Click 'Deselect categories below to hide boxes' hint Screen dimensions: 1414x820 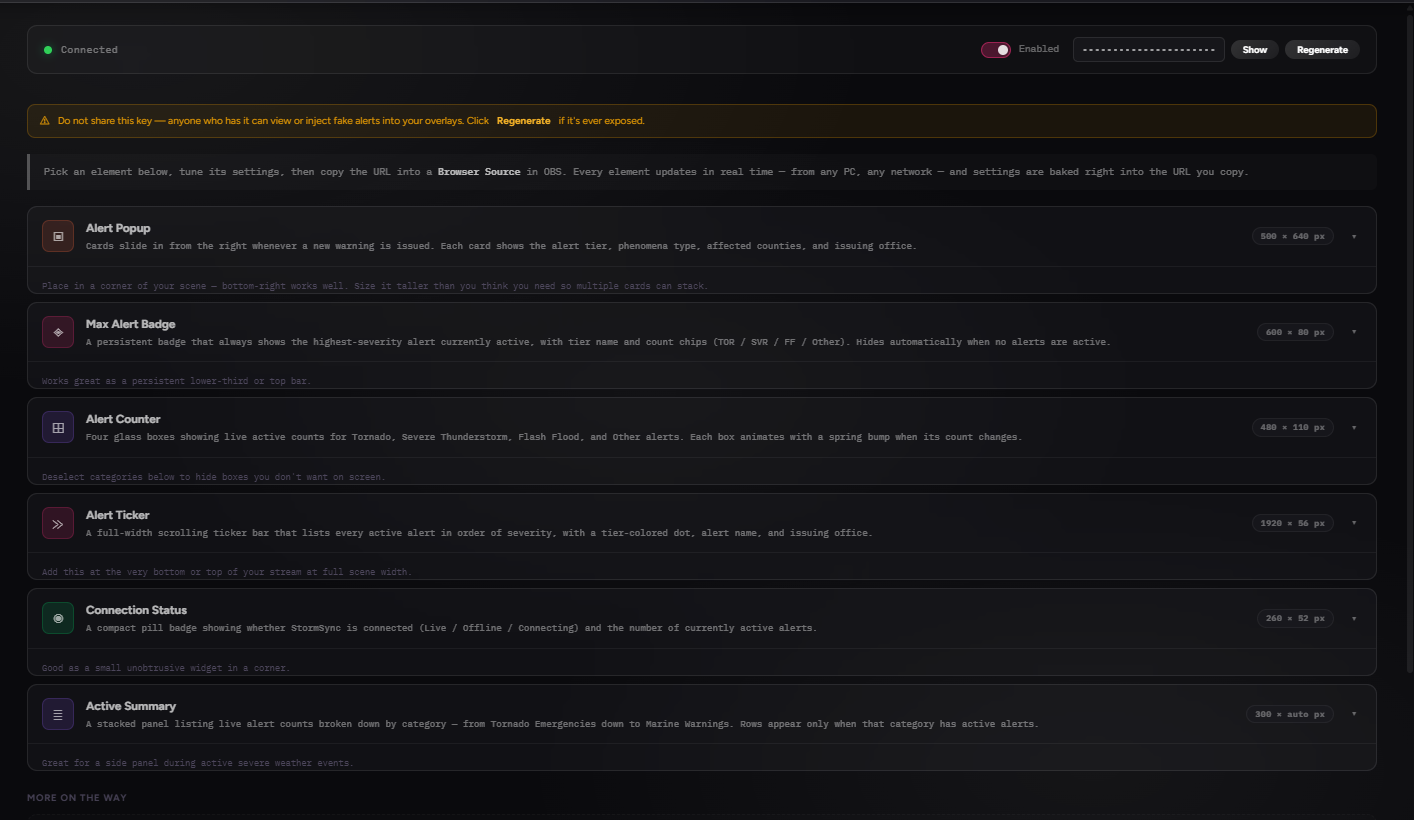point(213,477)
